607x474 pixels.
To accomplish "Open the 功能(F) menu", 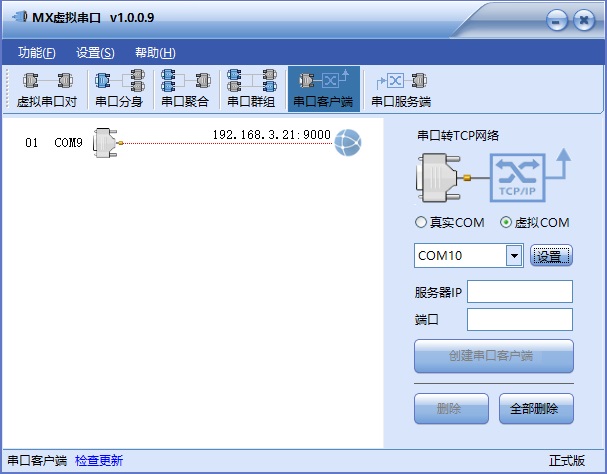I will (37, 53).
